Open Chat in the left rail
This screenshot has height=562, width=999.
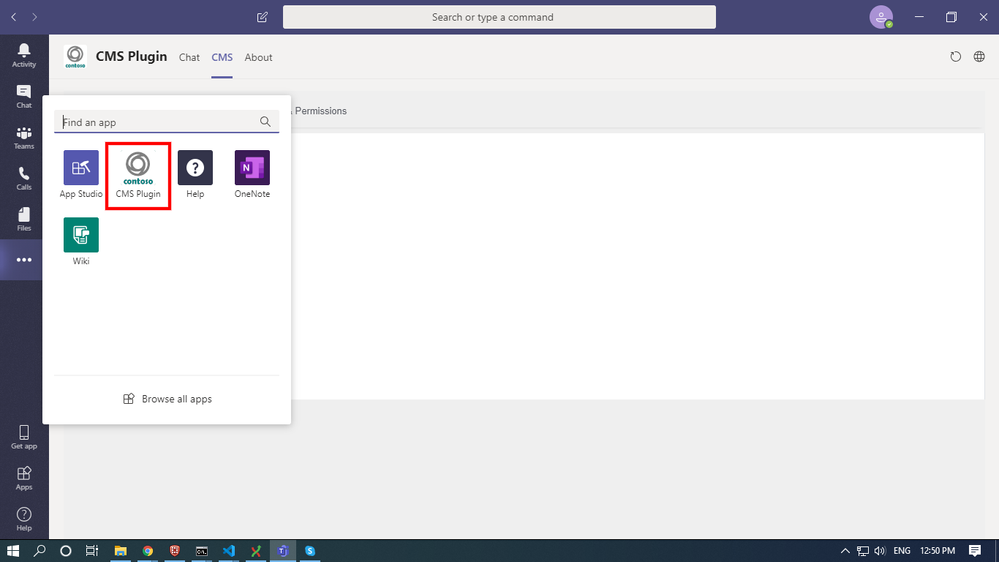[x=24, y=97]
